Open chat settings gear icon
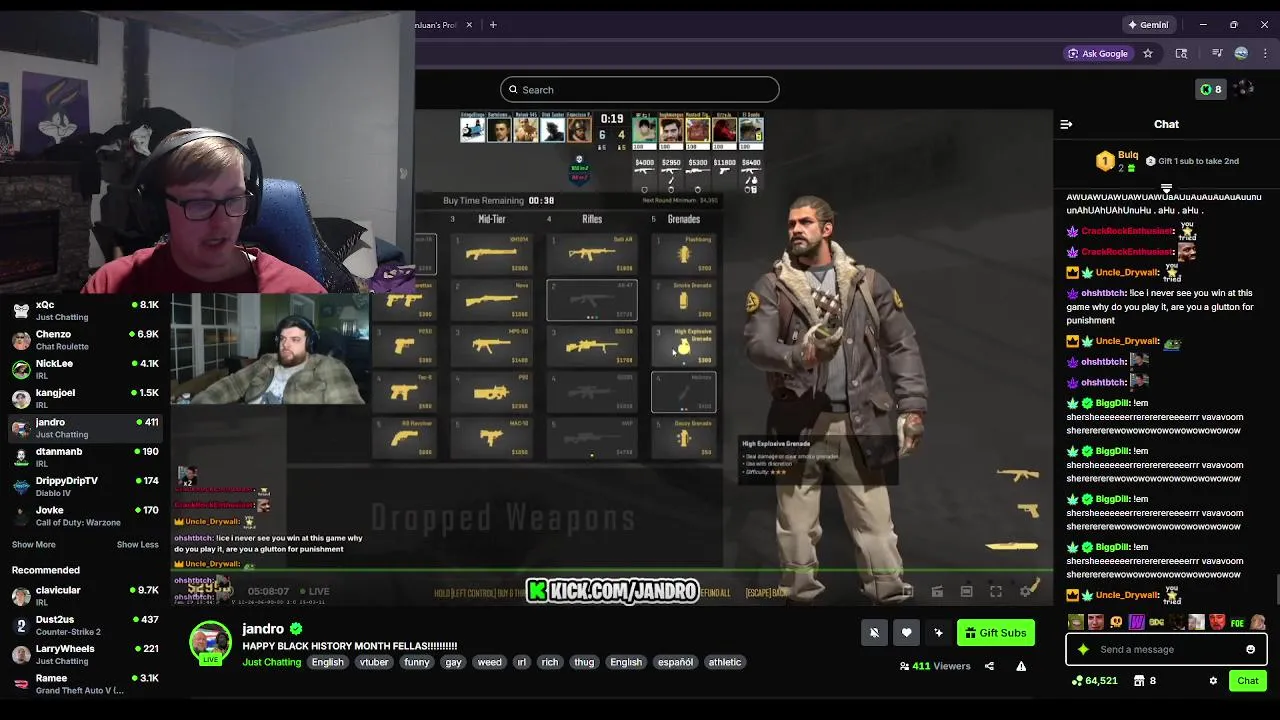This screenshot has width=1280, height=720. (1213, 681)
